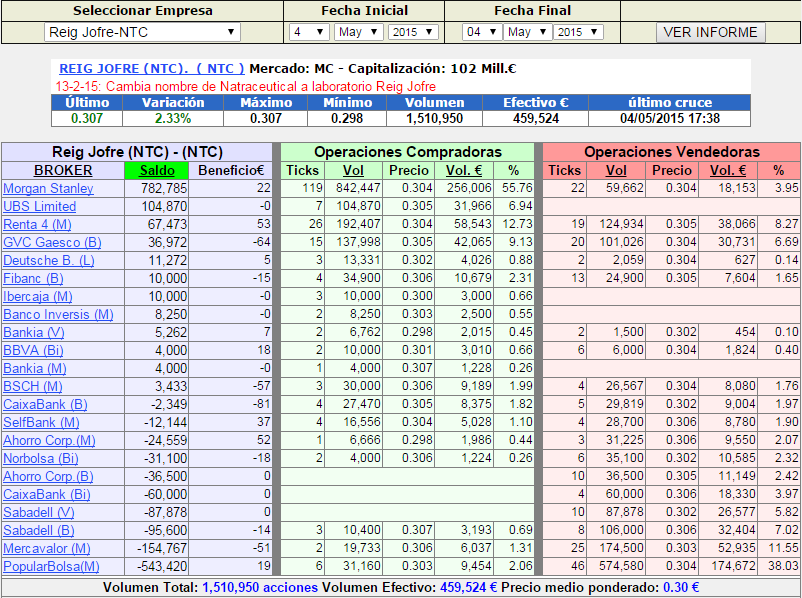The height and width of the screenshot is (598, 802).
Task: Open the Seleccionar Empresa company dropdown
Action: click(x=142, y=32)
